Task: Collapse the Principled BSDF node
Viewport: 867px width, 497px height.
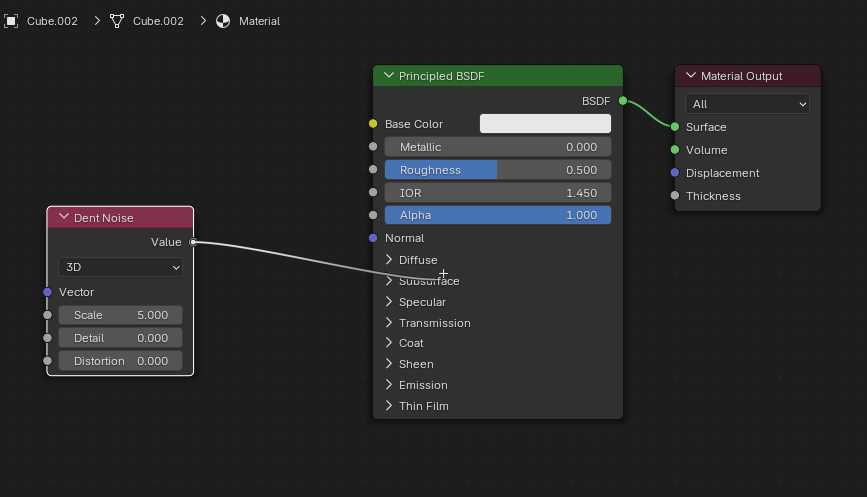Action: tap(389, 75)
